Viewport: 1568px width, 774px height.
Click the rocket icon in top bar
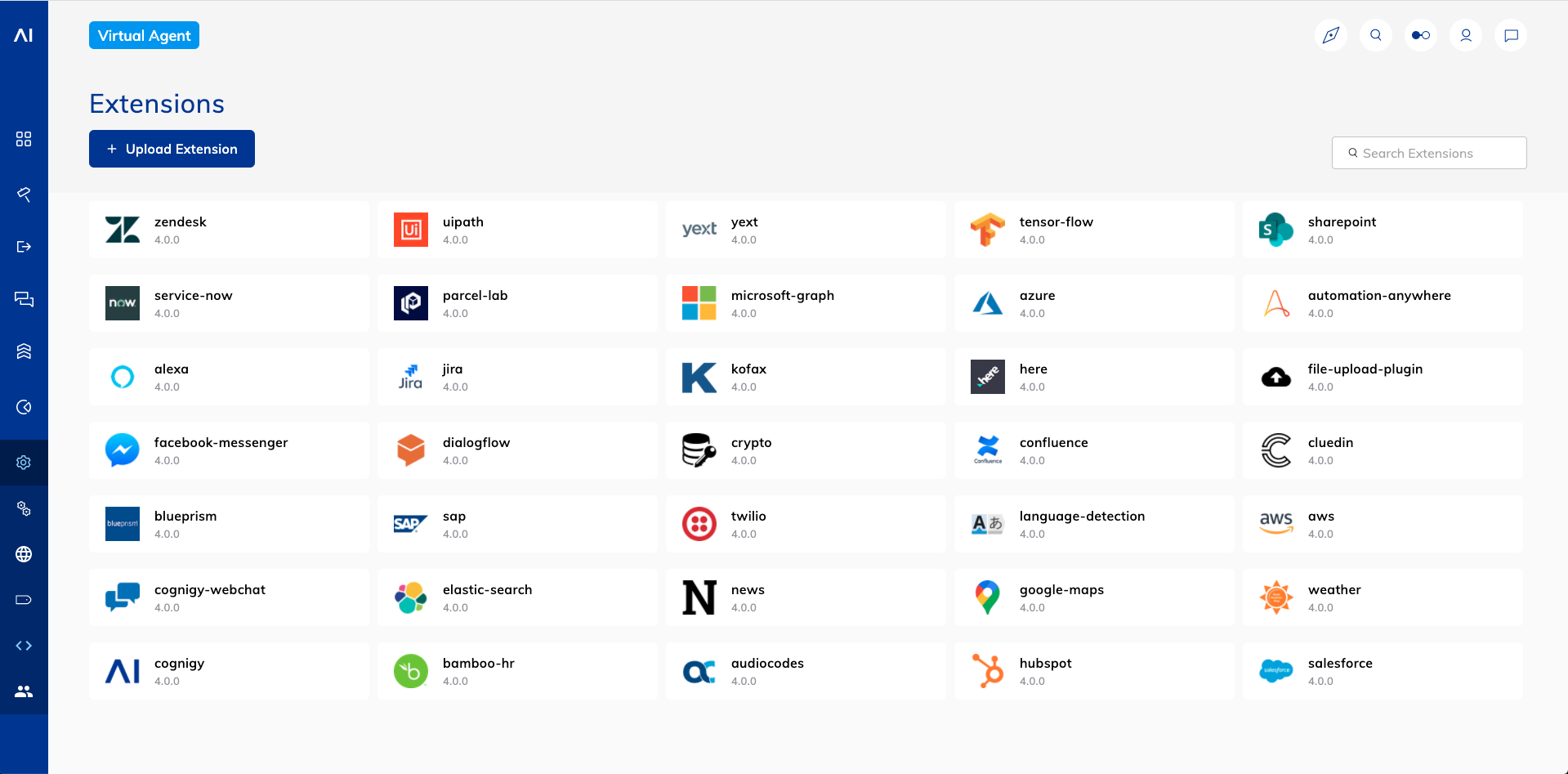pos(1331,35)
